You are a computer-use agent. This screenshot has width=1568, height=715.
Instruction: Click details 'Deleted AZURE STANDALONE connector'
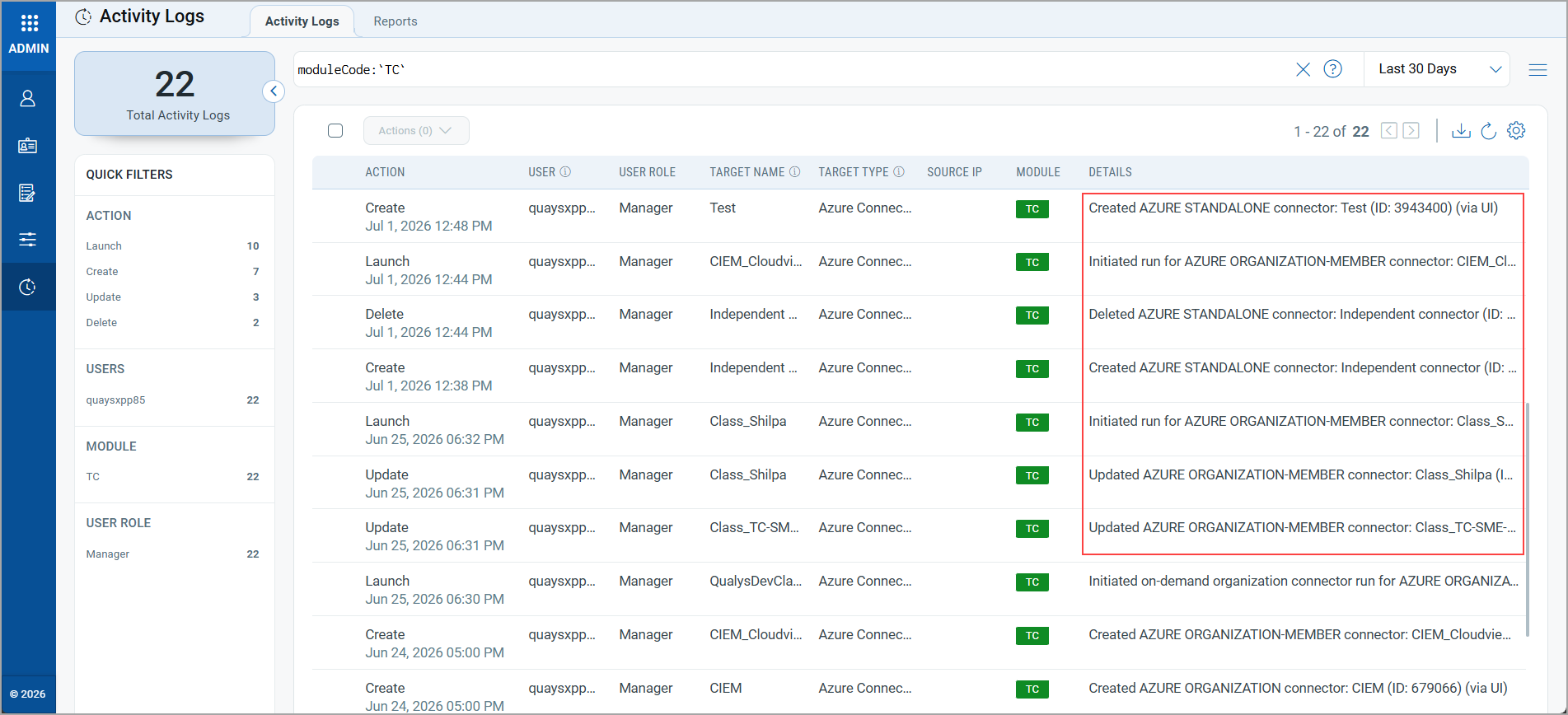tap(1302, 315)
